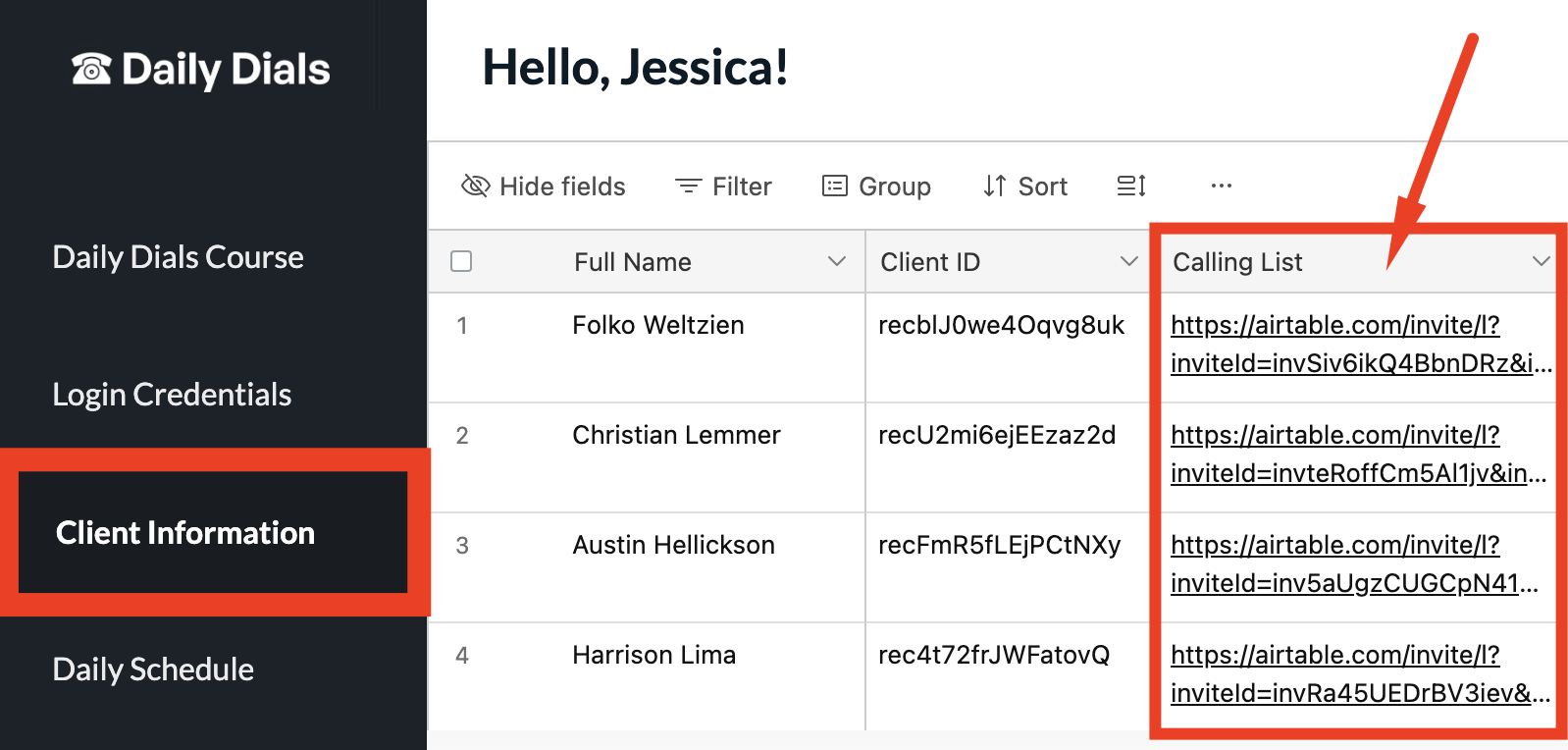Open the Sort options
Image resolution: width=1568 pixels, height=750 pixels.
(x=1024, y=186)
